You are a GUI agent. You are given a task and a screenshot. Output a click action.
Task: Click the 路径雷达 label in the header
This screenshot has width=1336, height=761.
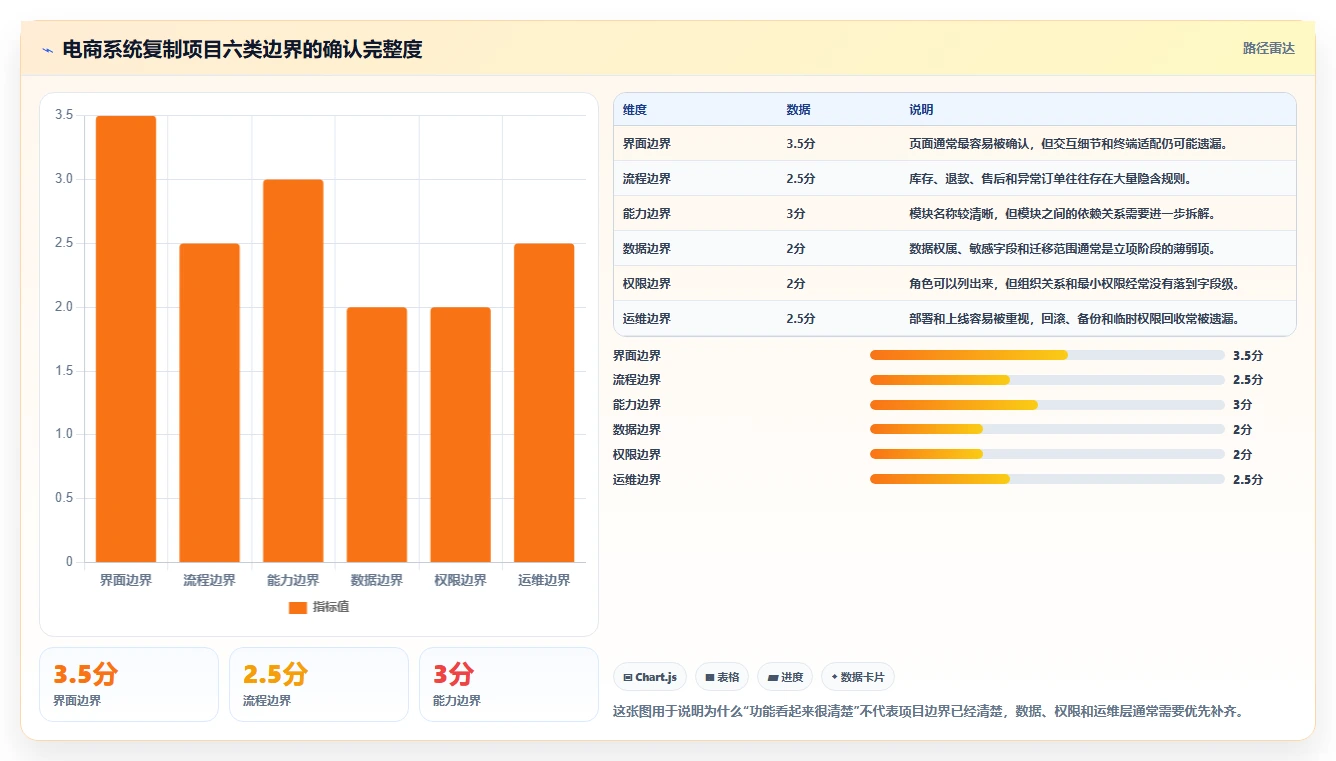[x=1268, y=48]
